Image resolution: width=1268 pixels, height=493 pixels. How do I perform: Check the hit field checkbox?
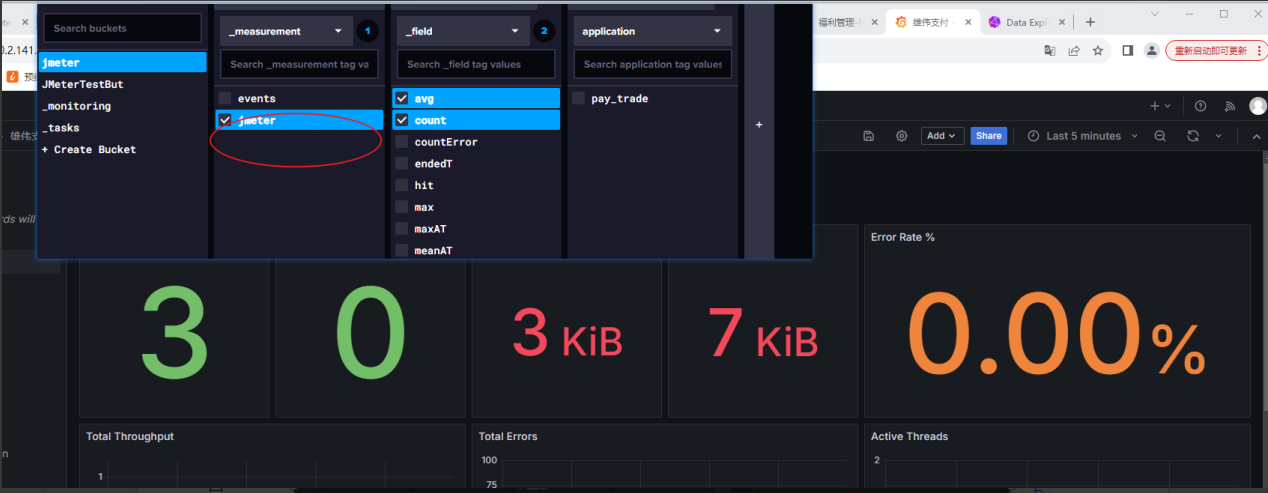pos(401,185)
